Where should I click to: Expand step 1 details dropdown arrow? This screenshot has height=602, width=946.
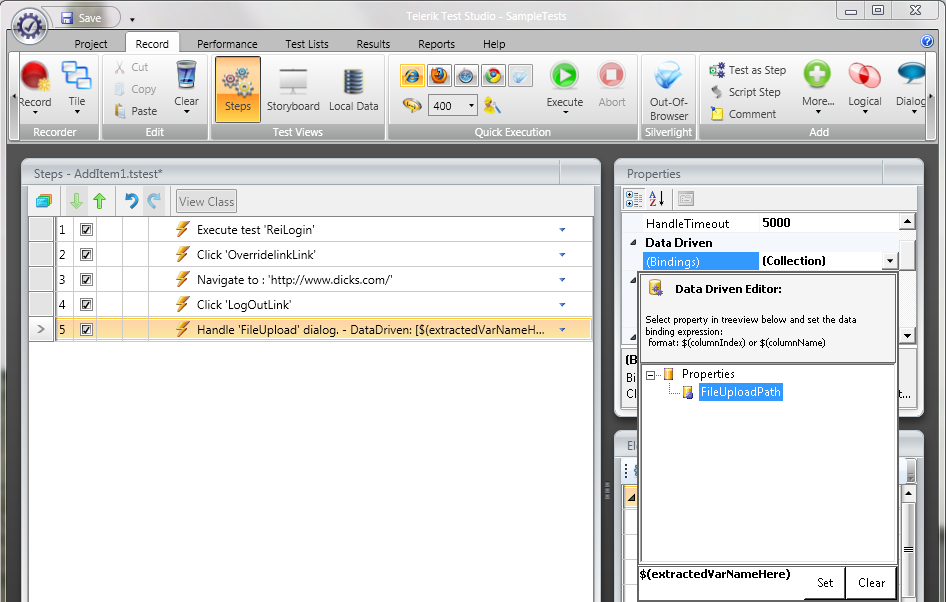point(562,230)
